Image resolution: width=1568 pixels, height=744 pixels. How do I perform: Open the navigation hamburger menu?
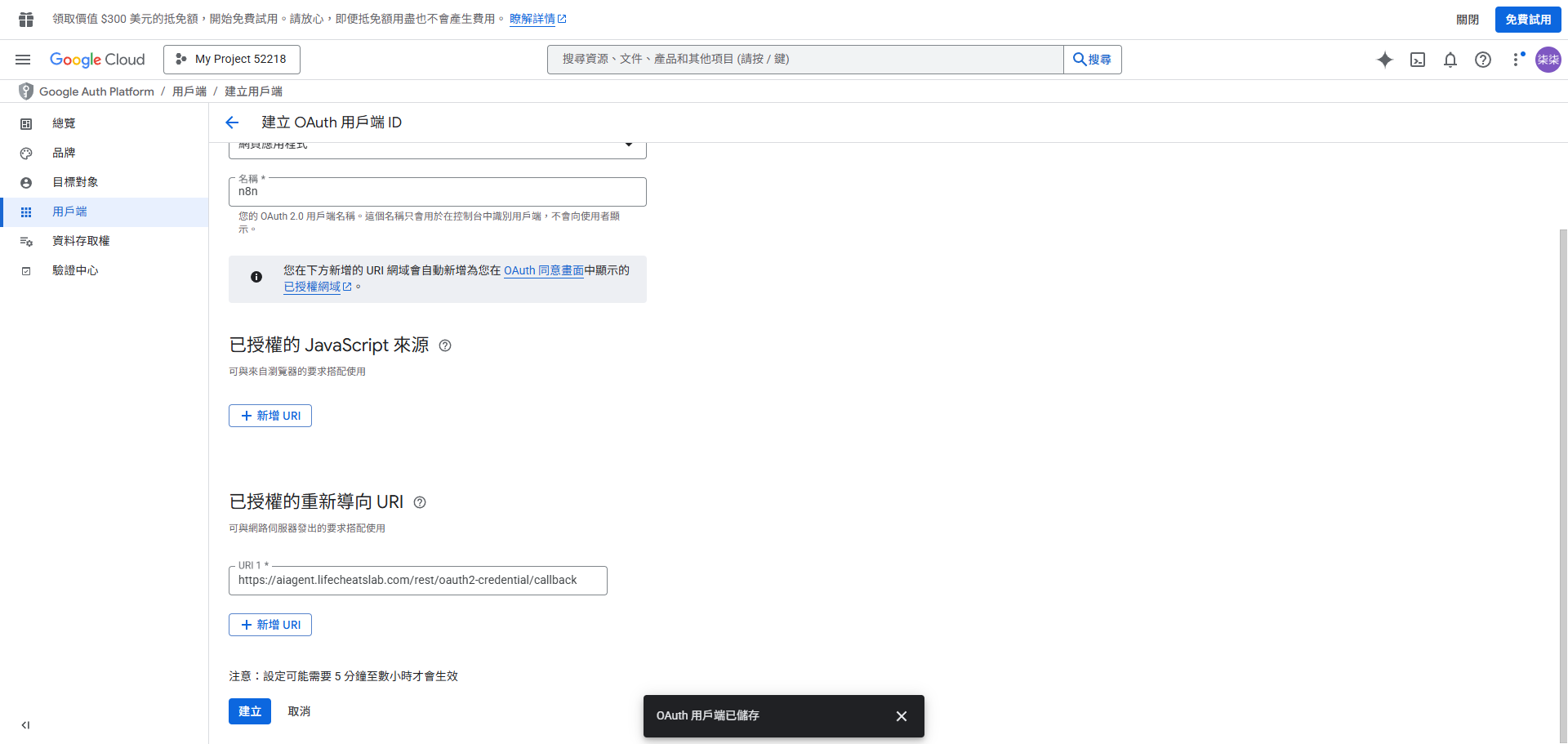pos(22,59)
